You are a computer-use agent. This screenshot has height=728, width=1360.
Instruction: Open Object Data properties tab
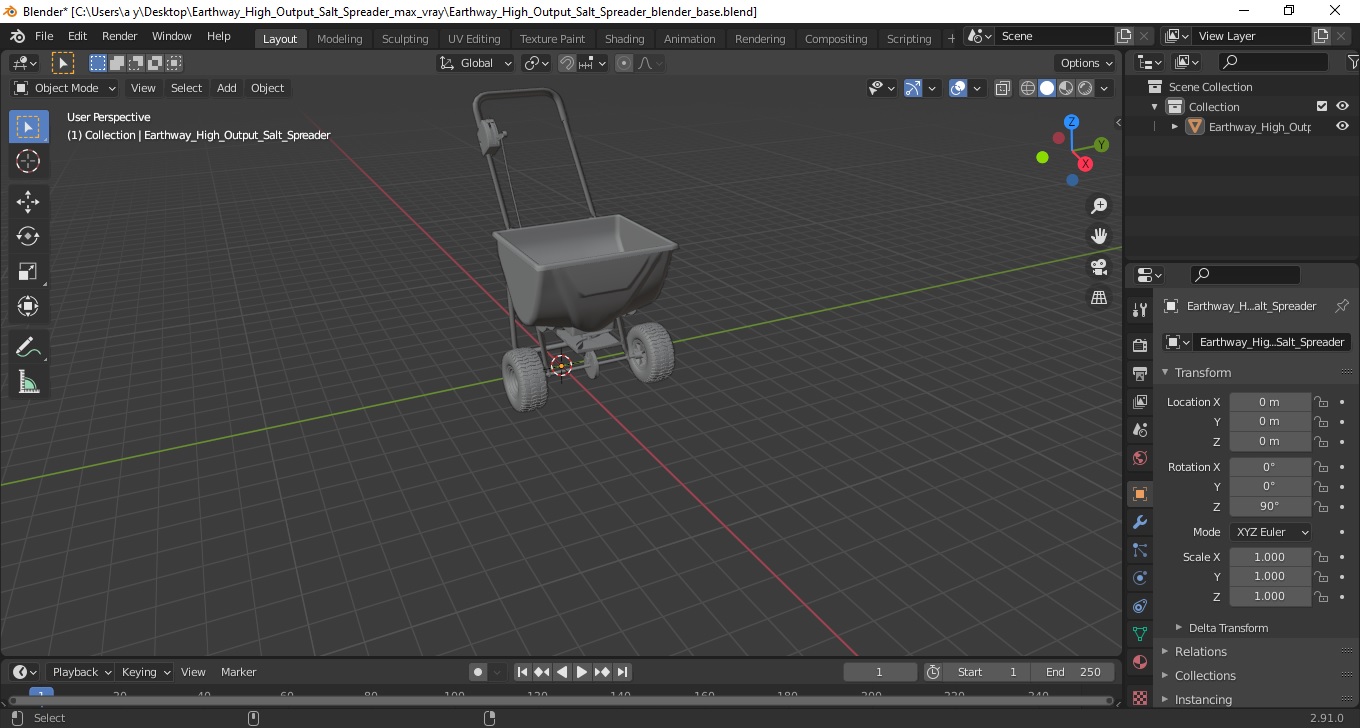[x=1139, y=634]
